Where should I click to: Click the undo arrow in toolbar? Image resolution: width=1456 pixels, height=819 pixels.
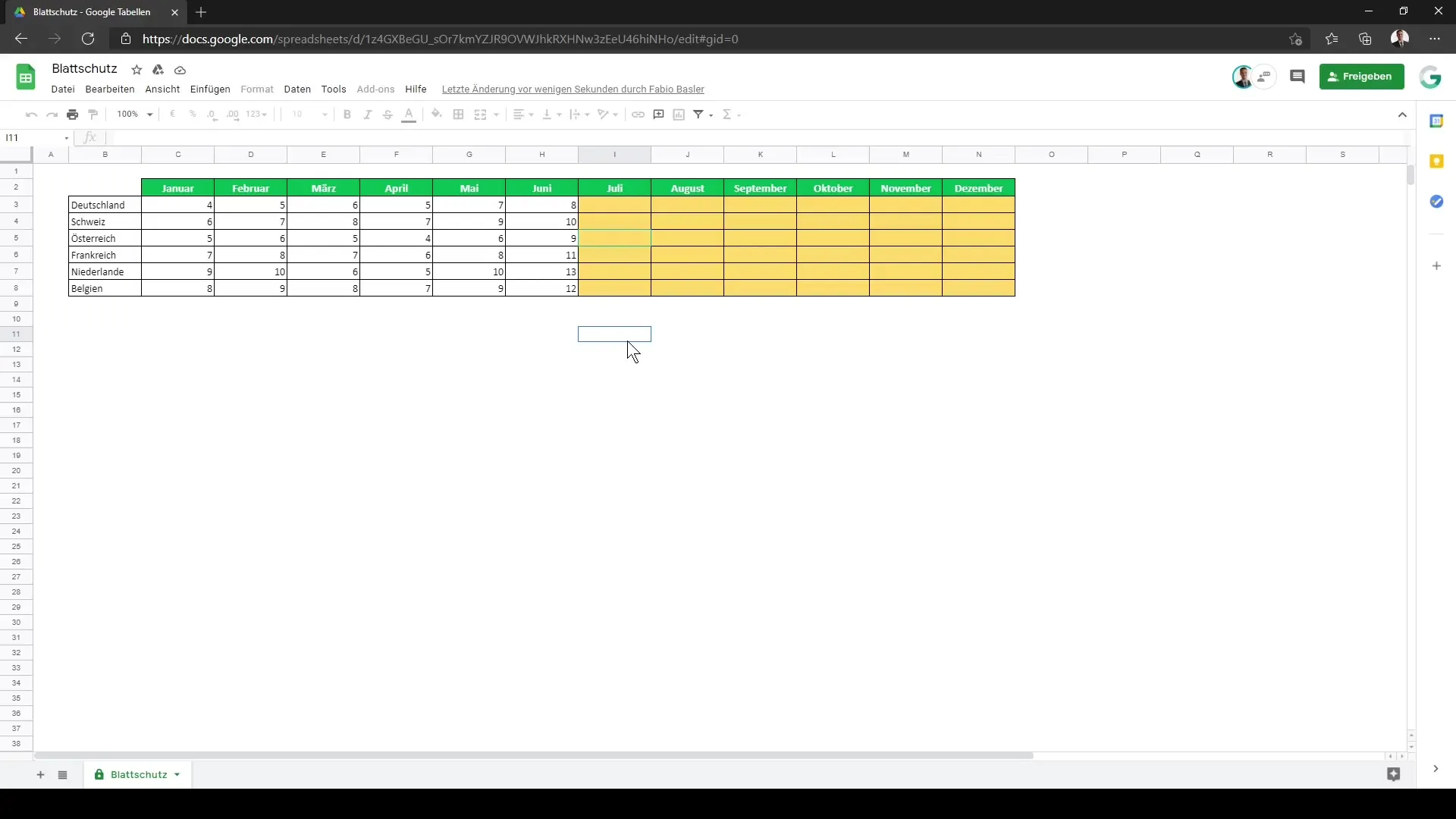31,115
